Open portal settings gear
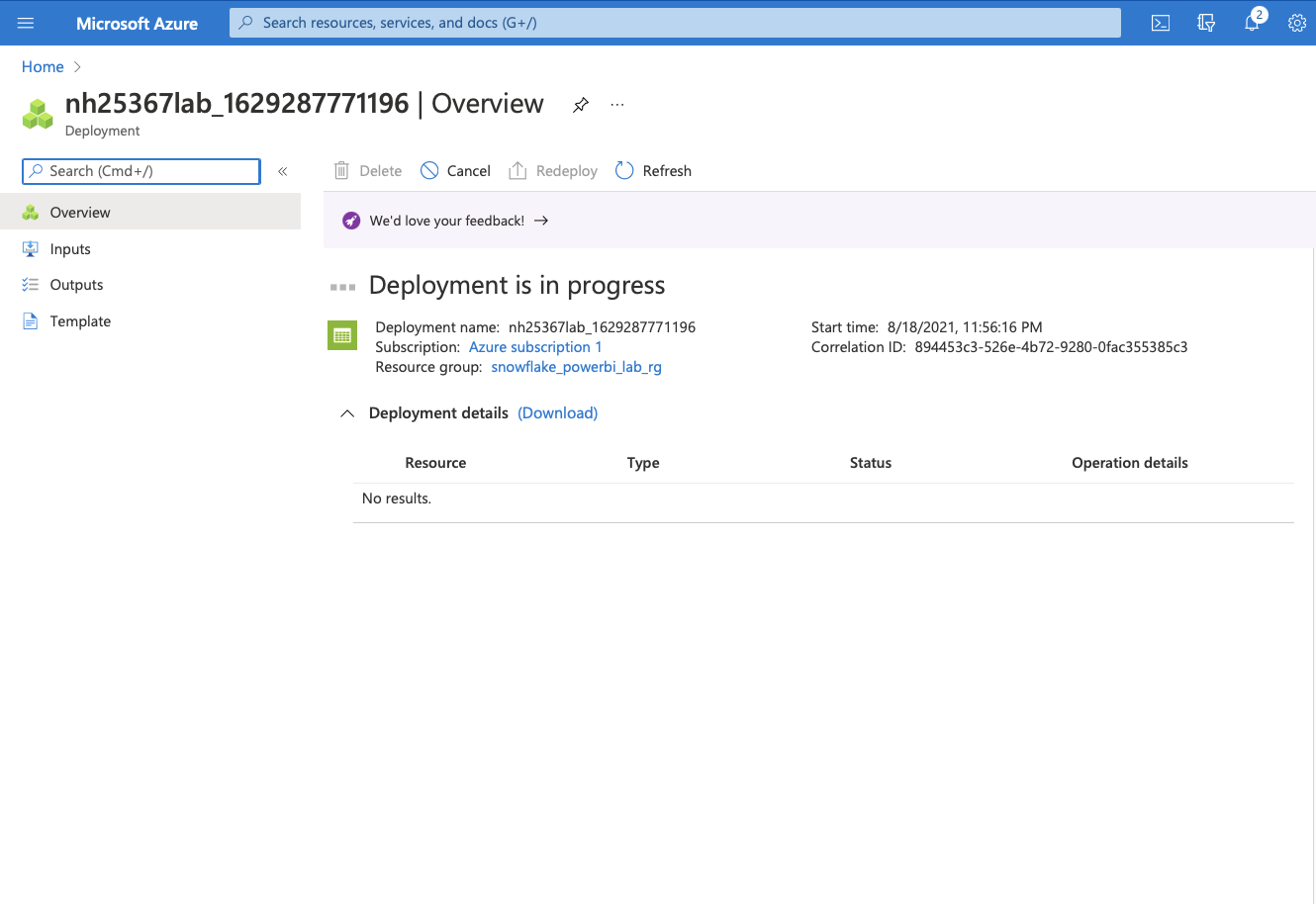Screen dimensions: 1316x904 pos(1296,23)
